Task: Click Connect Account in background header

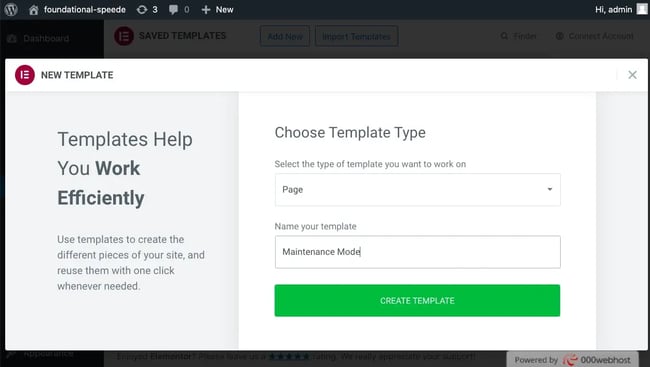Action: pos(594,36)
